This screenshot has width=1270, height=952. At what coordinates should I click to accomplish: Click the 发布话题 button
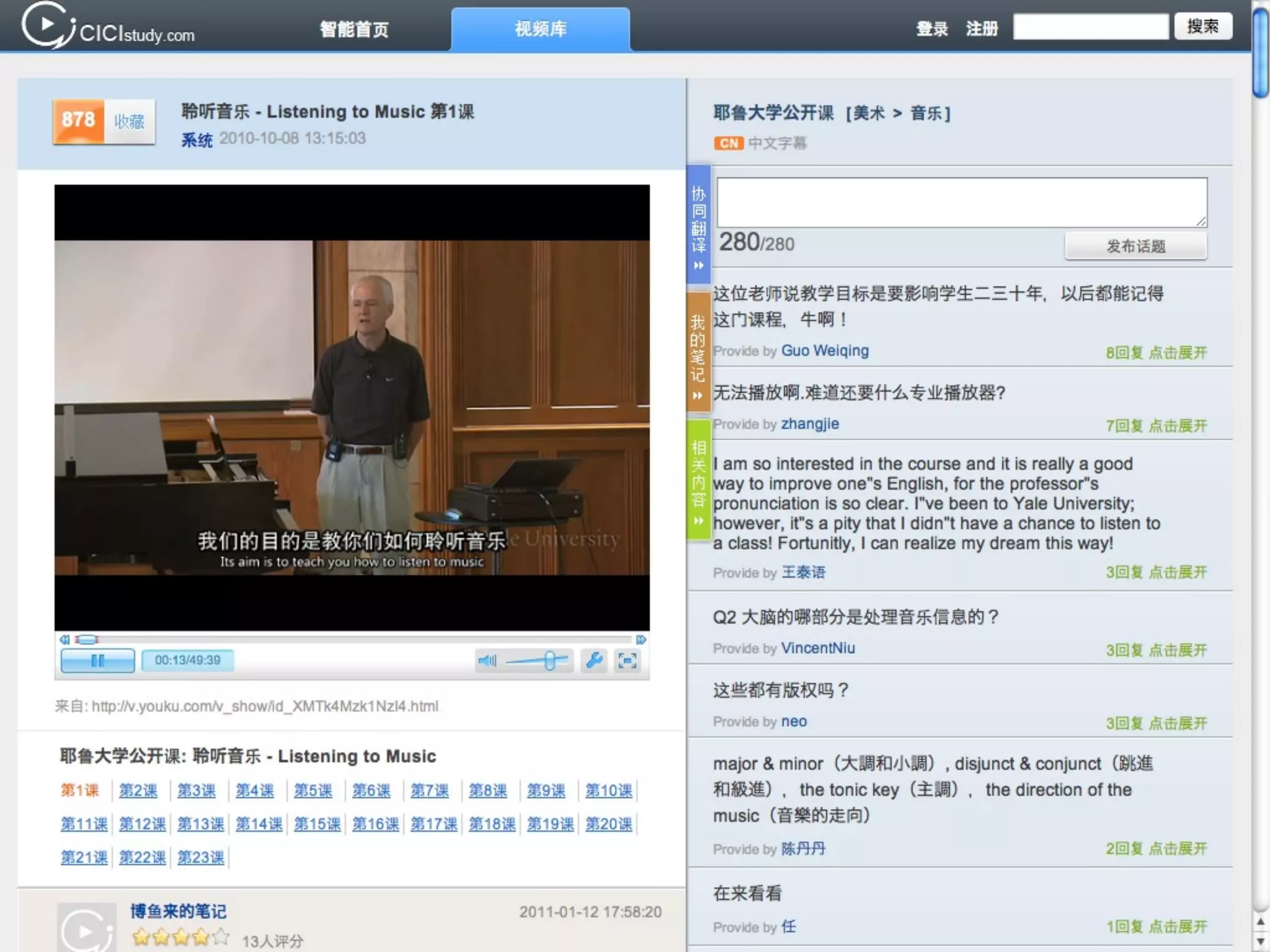tap(1135, 246)
